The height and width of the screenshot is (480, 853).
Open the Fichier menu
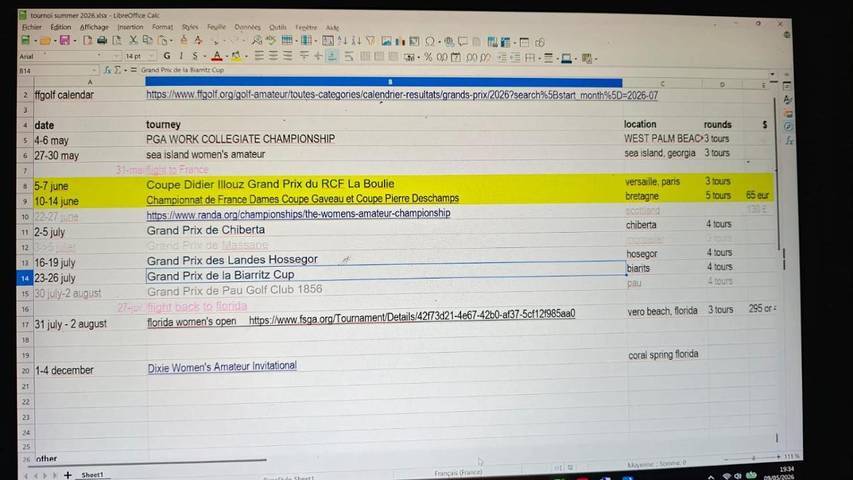click(32, 27)
